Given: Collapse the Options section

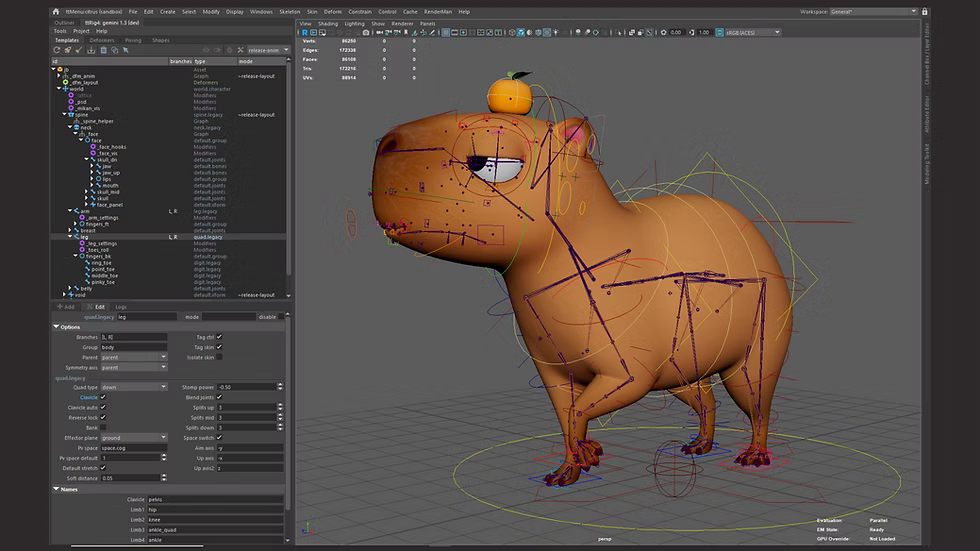Looking at the screenshot, I should click(56, 327).
